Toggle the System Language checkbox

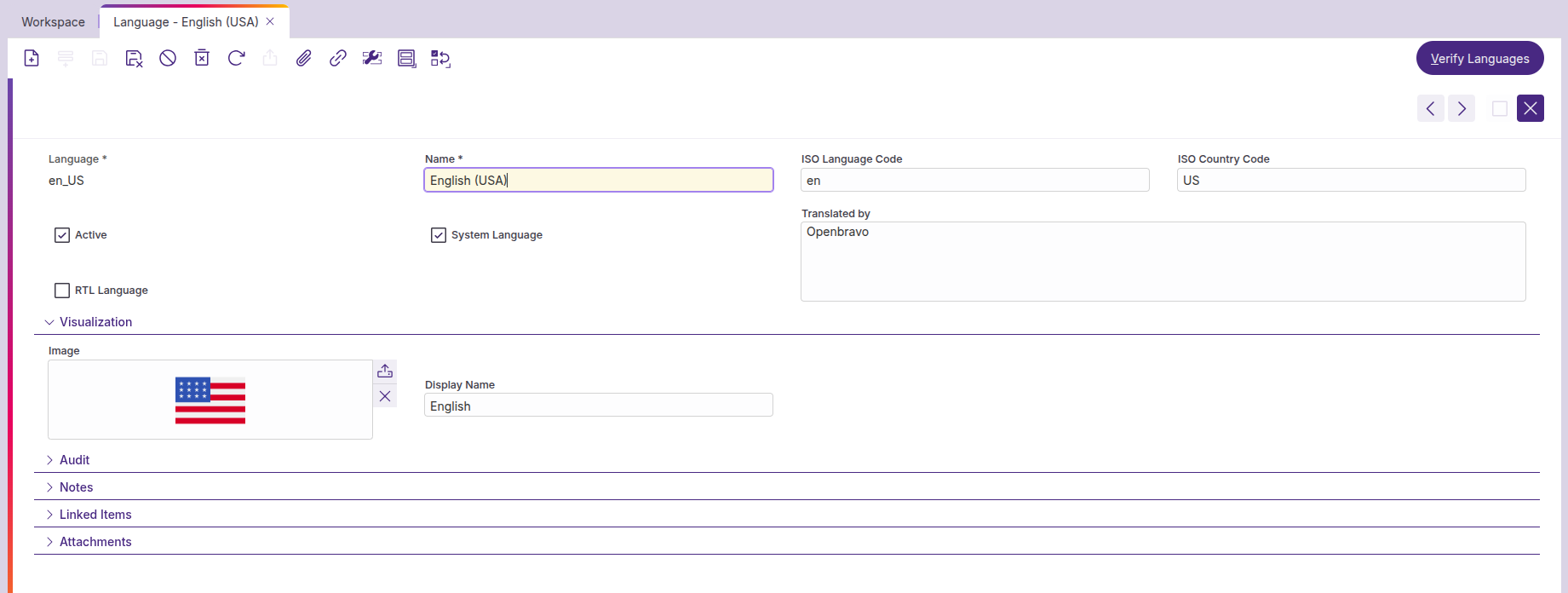point(439,235)
